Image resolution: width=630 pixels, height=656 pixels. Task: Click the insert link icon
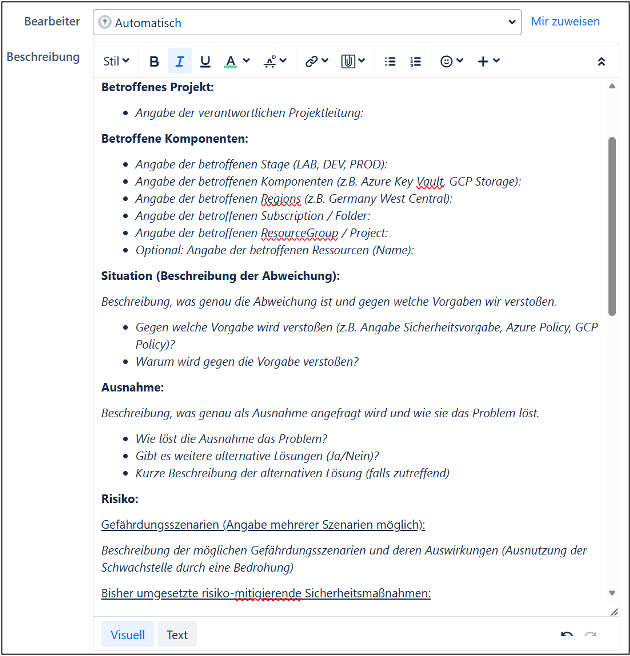317,62
